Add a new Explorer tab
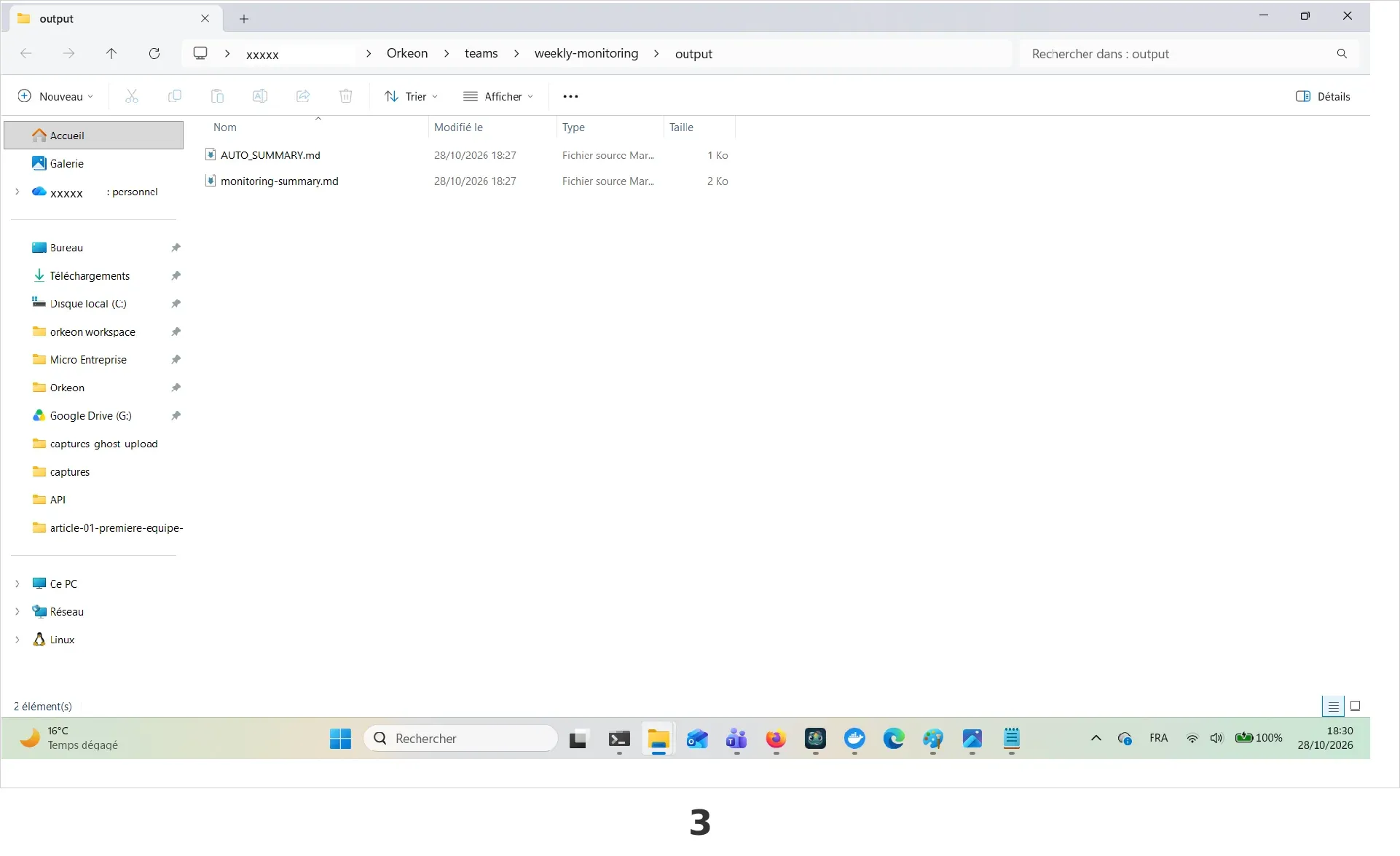Image resolution: width=1400 pixels, height=856 pixels. (244, 19)
